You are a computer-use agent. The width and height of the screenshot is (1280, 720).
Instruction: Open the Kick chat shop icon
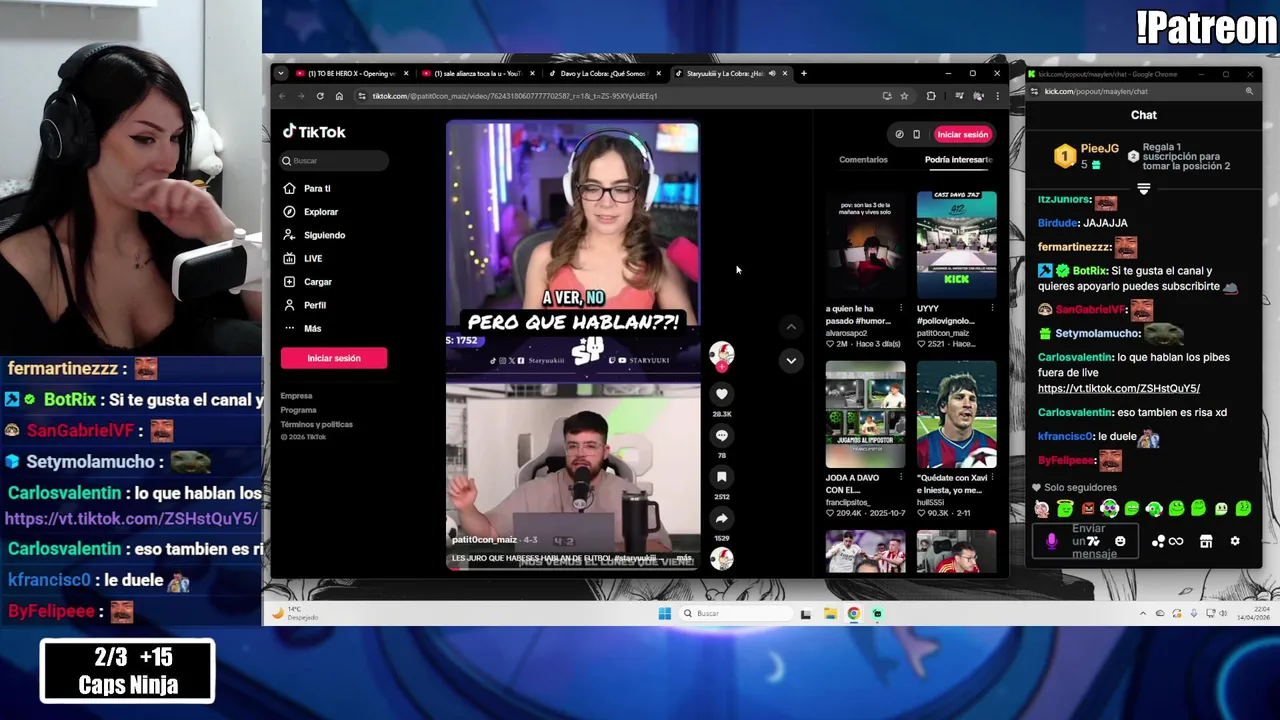point(1206,541)
